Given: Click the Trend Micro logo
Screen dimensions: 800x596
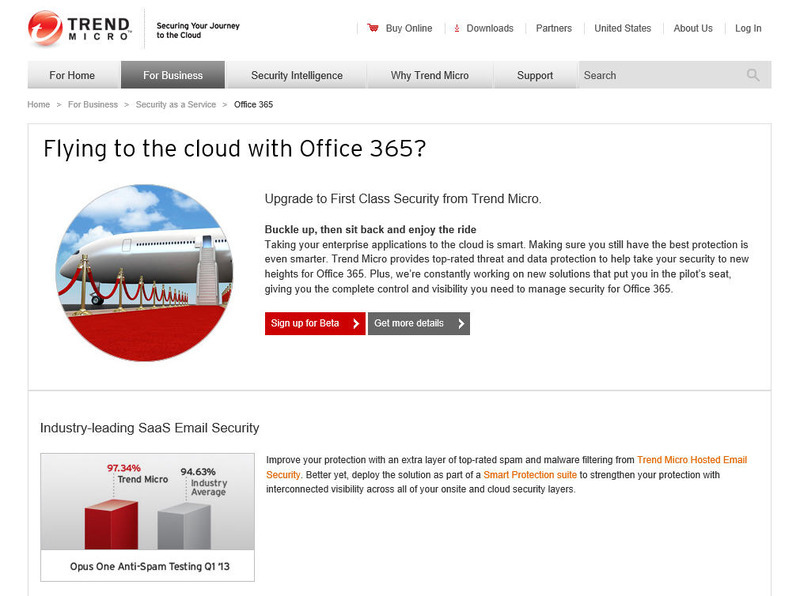Looking at the screenshot, I should [80, 28].
